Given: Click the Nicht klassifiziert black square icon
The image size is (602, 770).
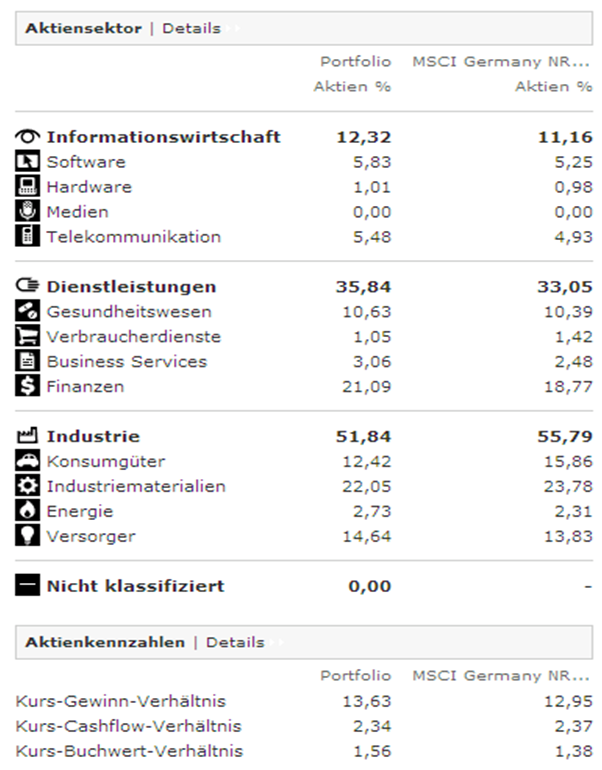Looking at the screenshot, I should (27, 586).
